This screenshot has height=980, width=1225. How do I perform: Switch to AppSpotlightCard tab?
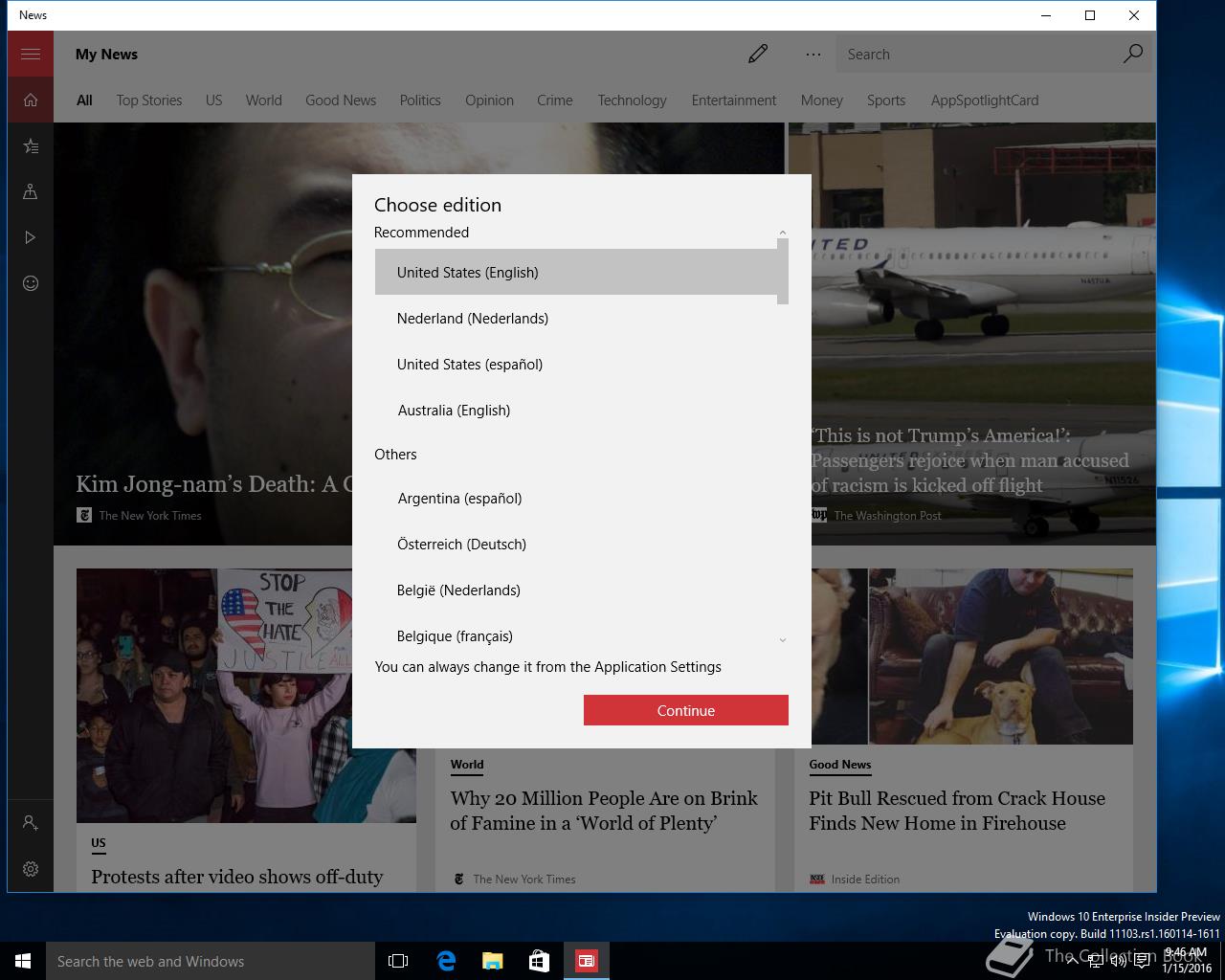985,100
